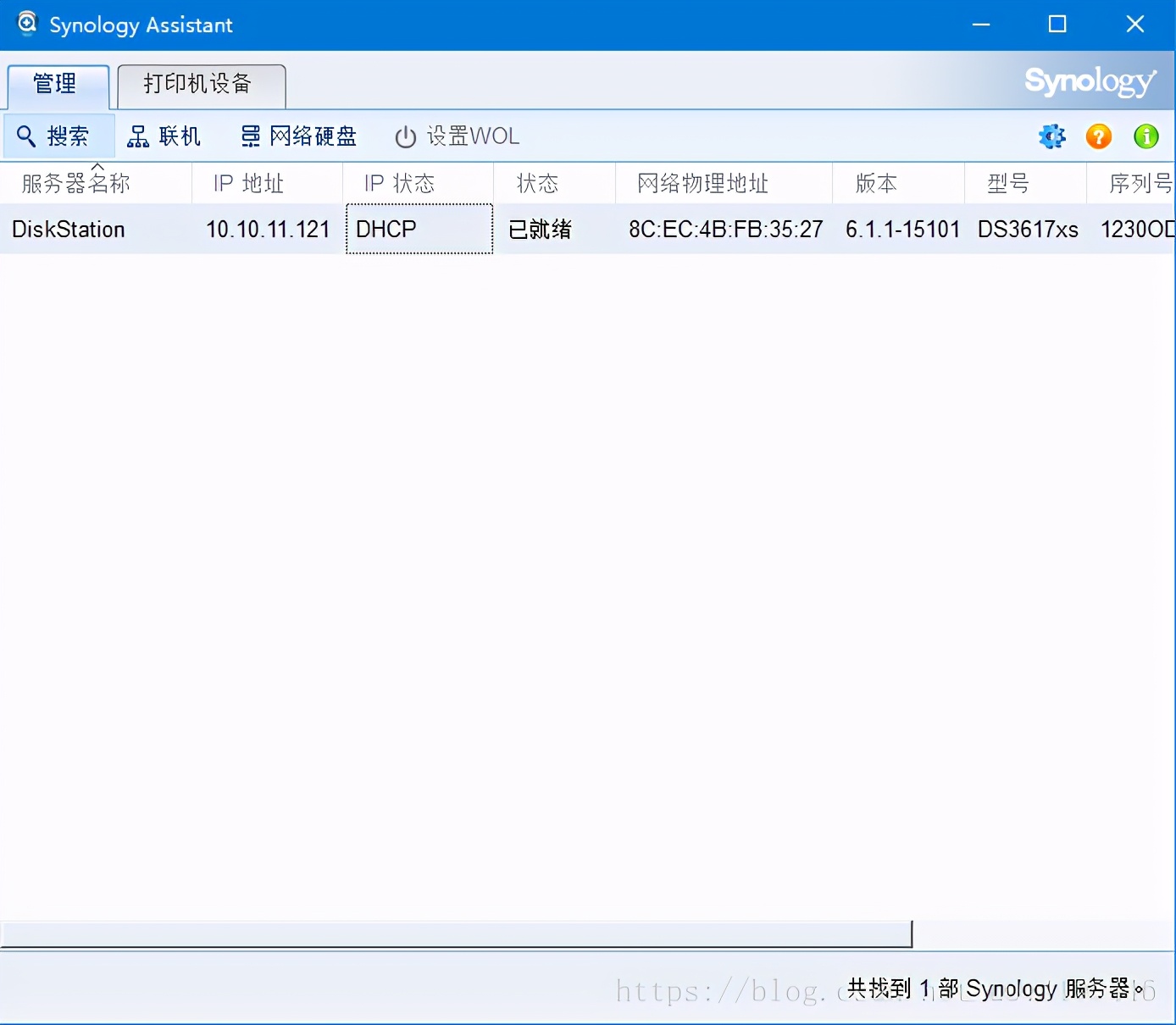Viewport: 1176px width, 1025px height.
Task: Click the DHCP cell of DiskStation
Action: click(386, 229)
